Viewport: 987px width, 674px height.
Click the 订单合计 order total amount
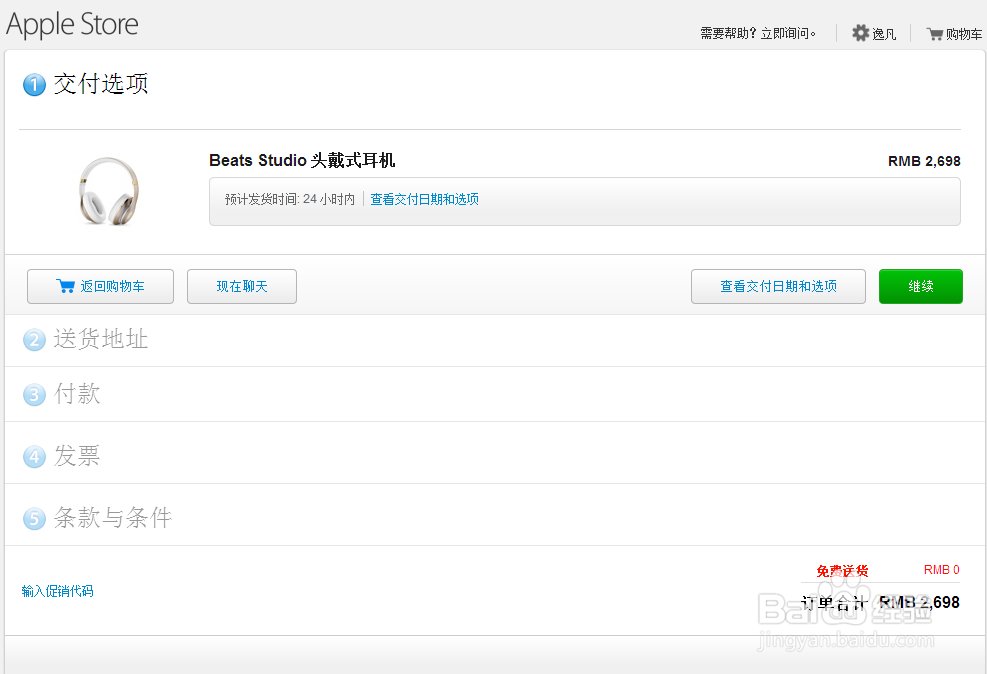pyautogui.click(x=919, y=603)
